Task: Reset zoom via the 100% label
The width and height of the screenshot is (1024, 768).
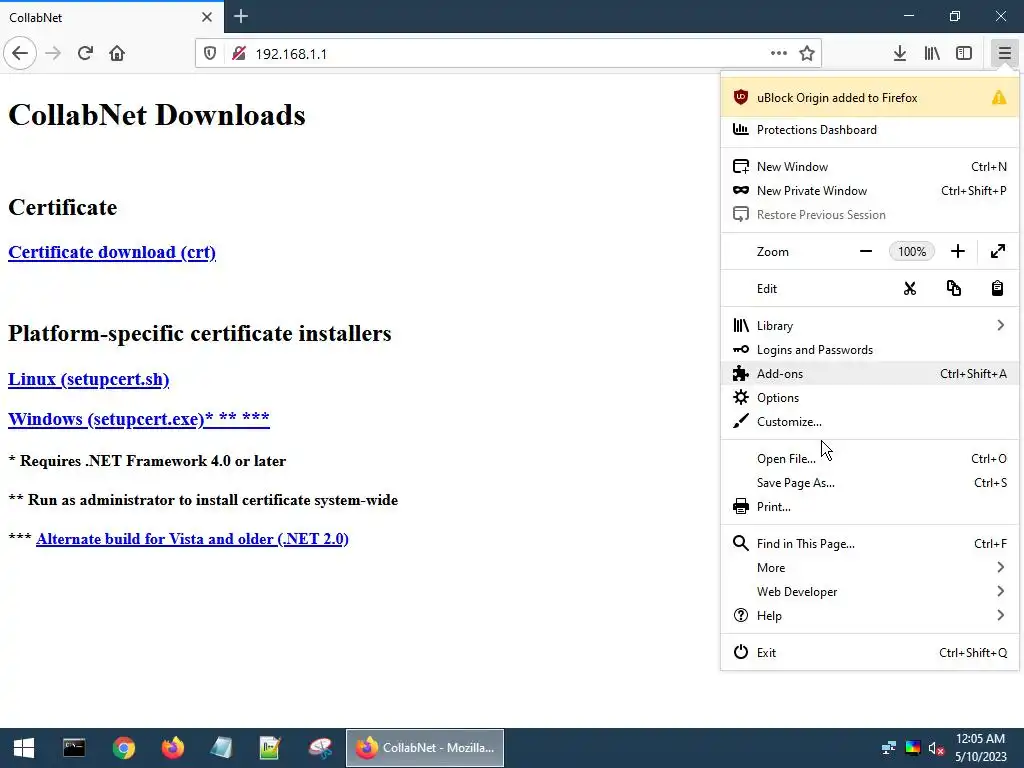Action: [912, 251]
